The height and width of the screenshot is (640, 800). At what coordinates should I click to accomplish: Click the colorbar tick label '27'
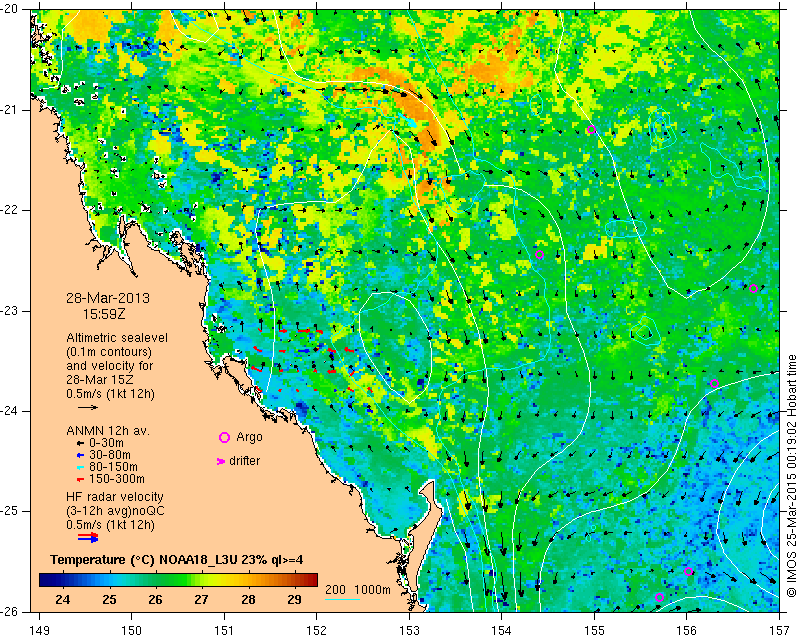pyautogui.click(x=202, y=599)
